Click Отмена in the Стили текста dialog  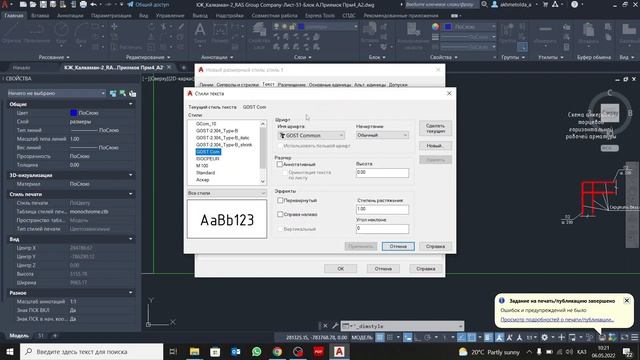tap(398, 247)
